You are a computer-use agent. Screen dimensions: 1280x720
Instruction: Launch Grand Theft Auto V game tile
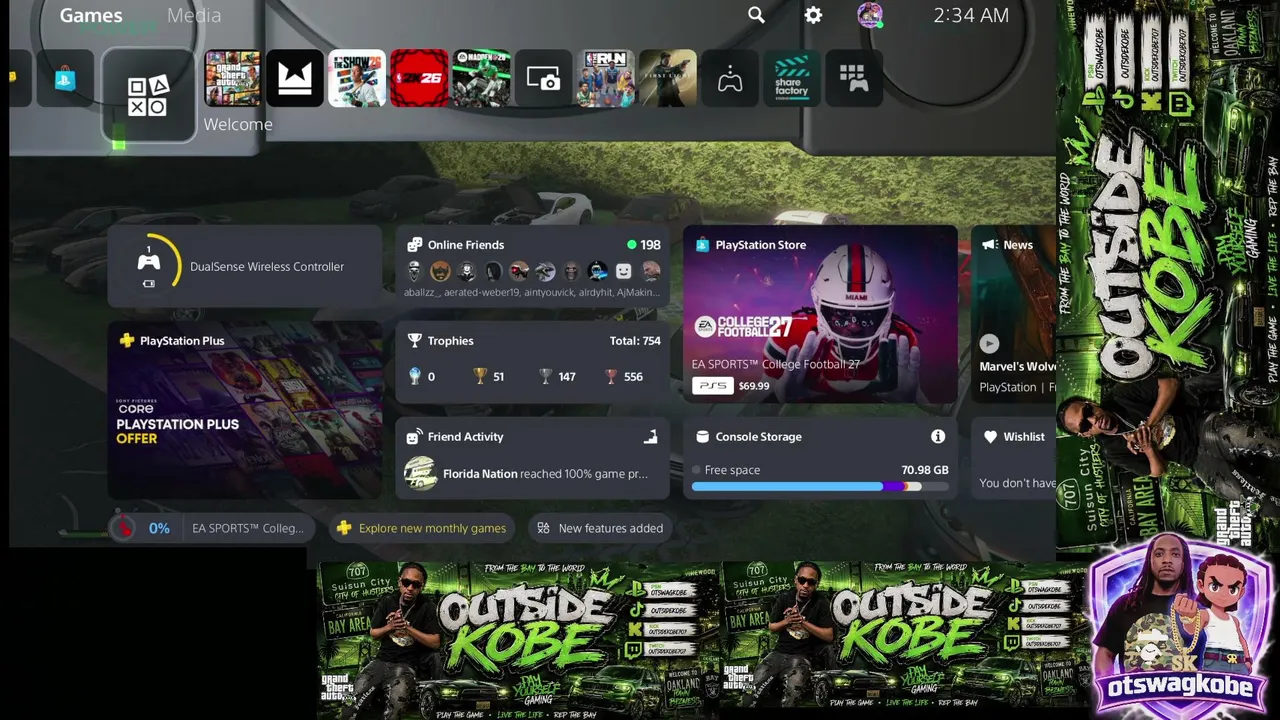[x=232, y=78]
